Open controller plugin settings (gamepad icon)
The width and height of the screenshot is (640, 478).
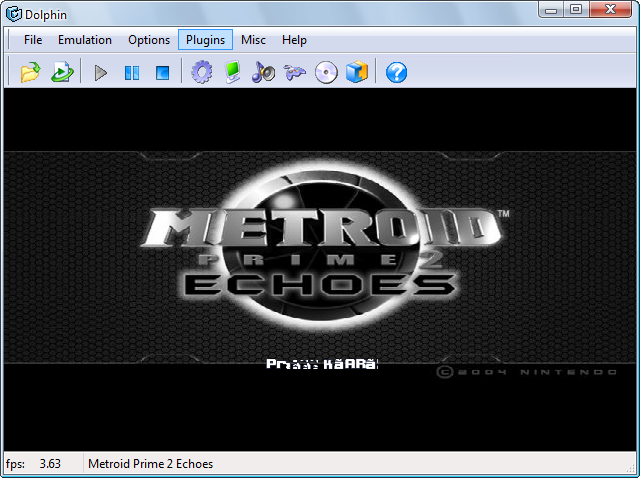coord(295,73)
